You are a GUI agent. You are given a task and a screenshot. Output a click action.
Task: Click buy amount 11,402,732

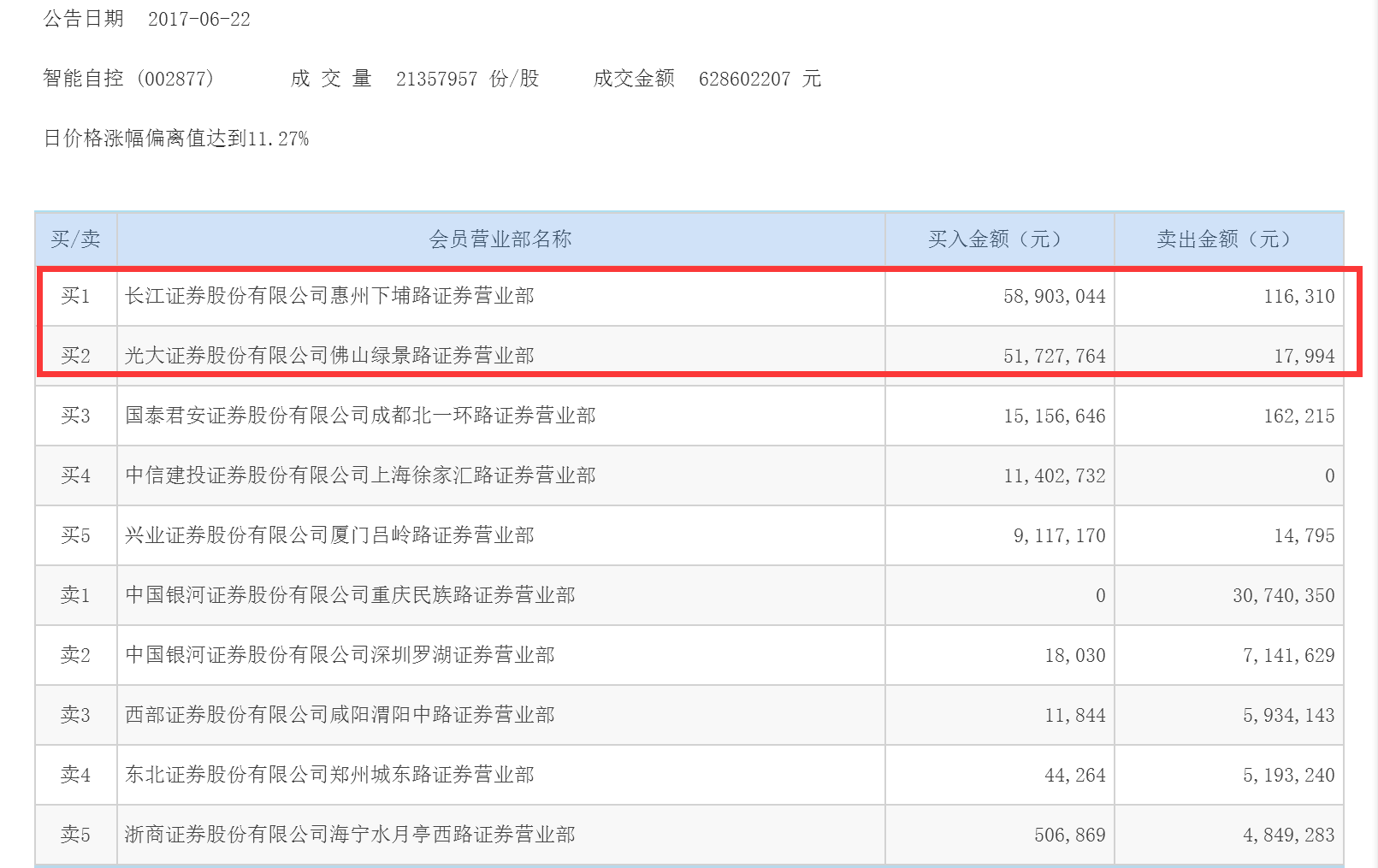tap(1054, 475)
